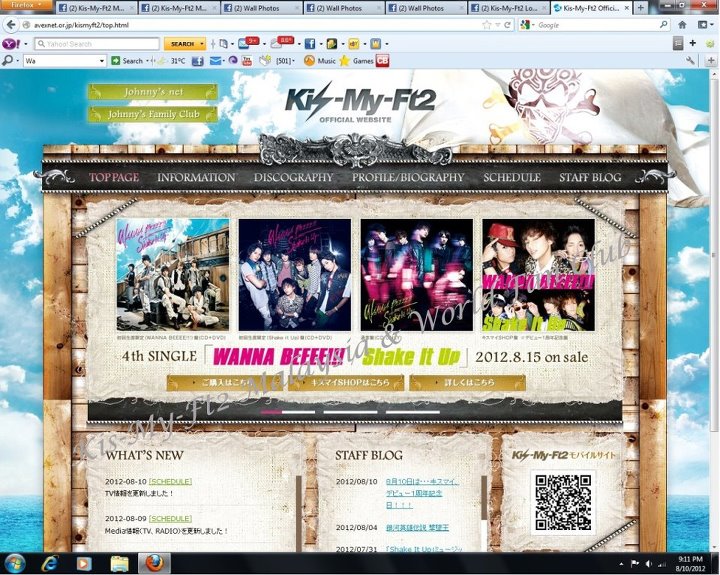Open the toolbar wrench settings icon
This screenshot has width=720, height=575.
pyautogui.click(x=690, y=60)
